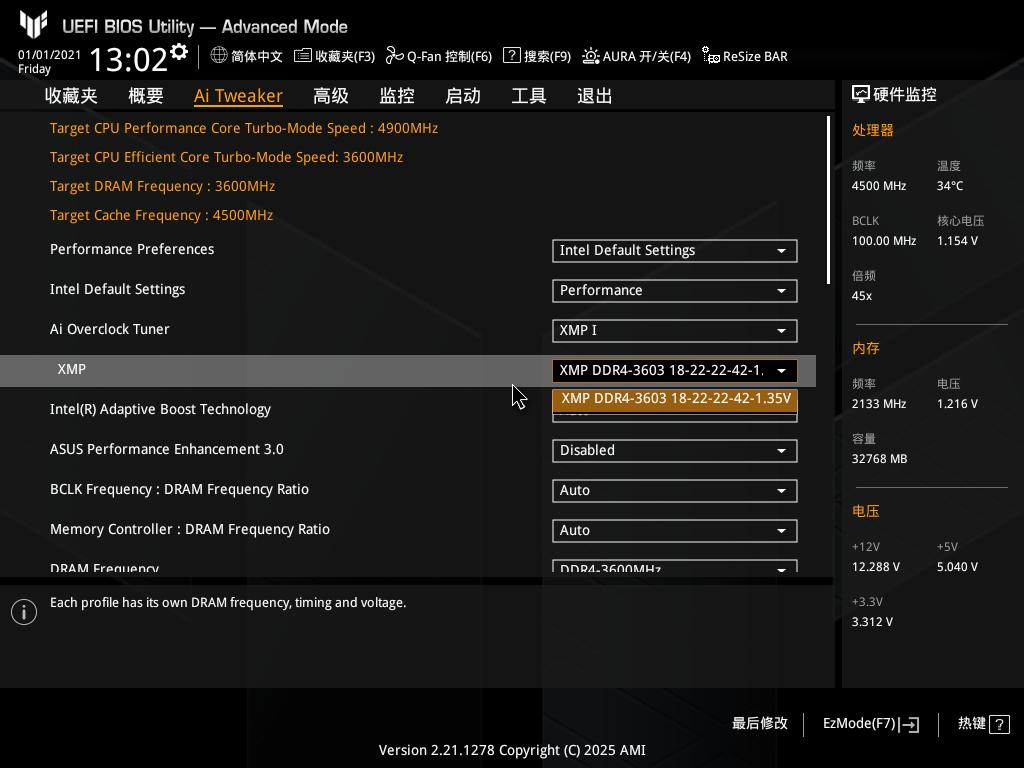Open Ai Overclock Tuner dropdown
The width and height of the screenshot is (1024, 768).
[x=675, y=330]
